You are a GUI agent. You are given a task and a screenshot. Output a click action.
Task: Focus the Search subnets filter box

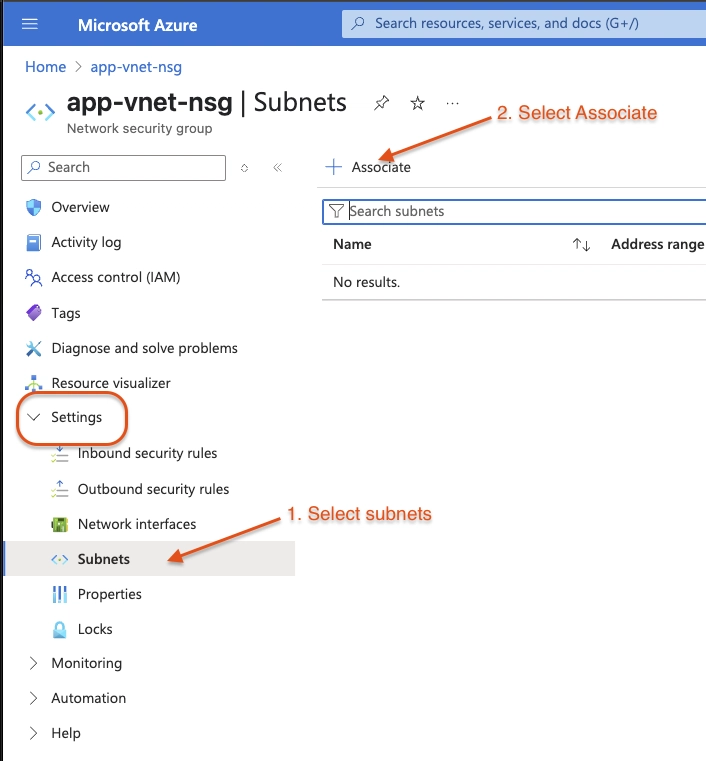[x=514, y=211]
